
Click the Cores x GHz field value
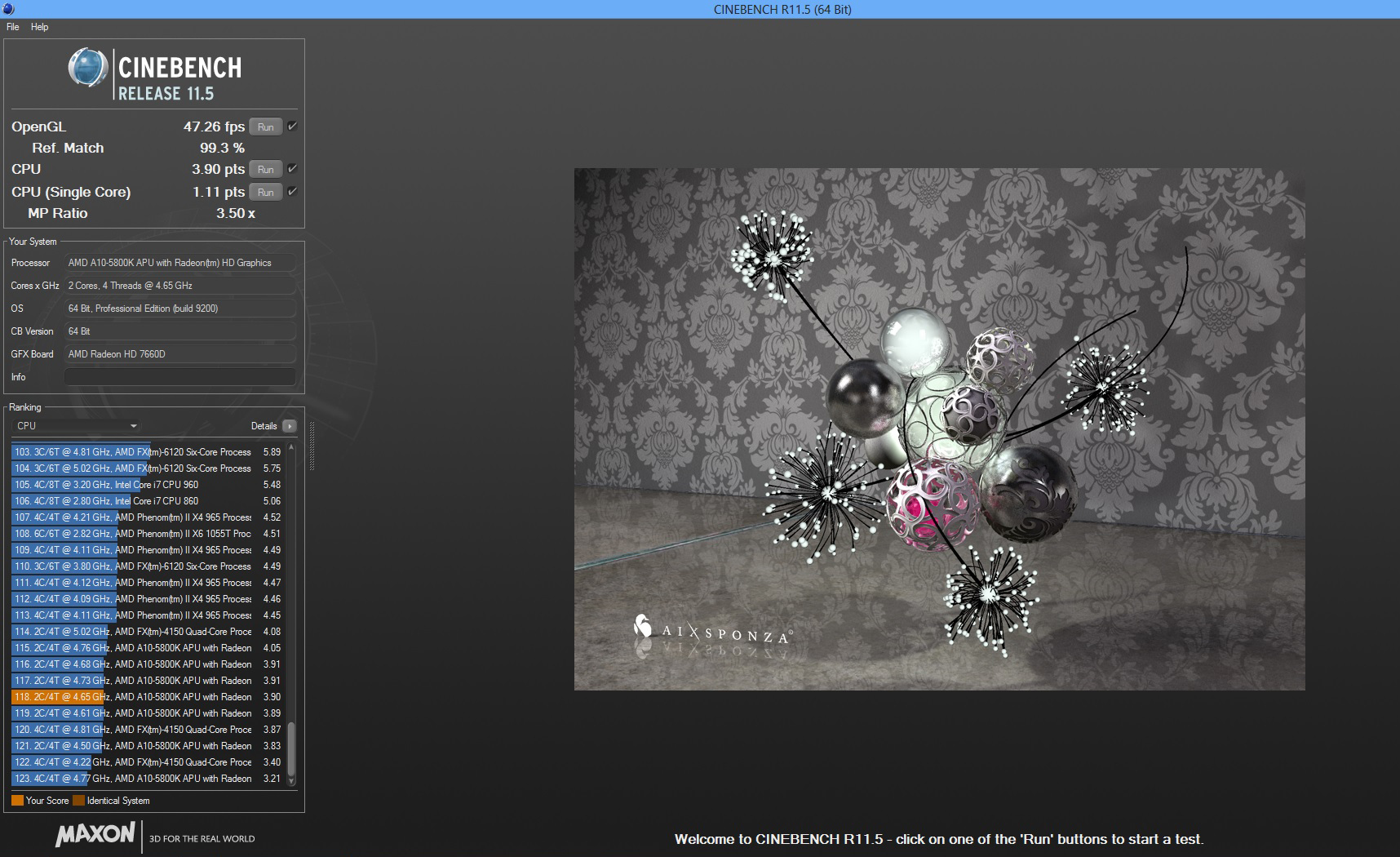[x=179, y=286]
